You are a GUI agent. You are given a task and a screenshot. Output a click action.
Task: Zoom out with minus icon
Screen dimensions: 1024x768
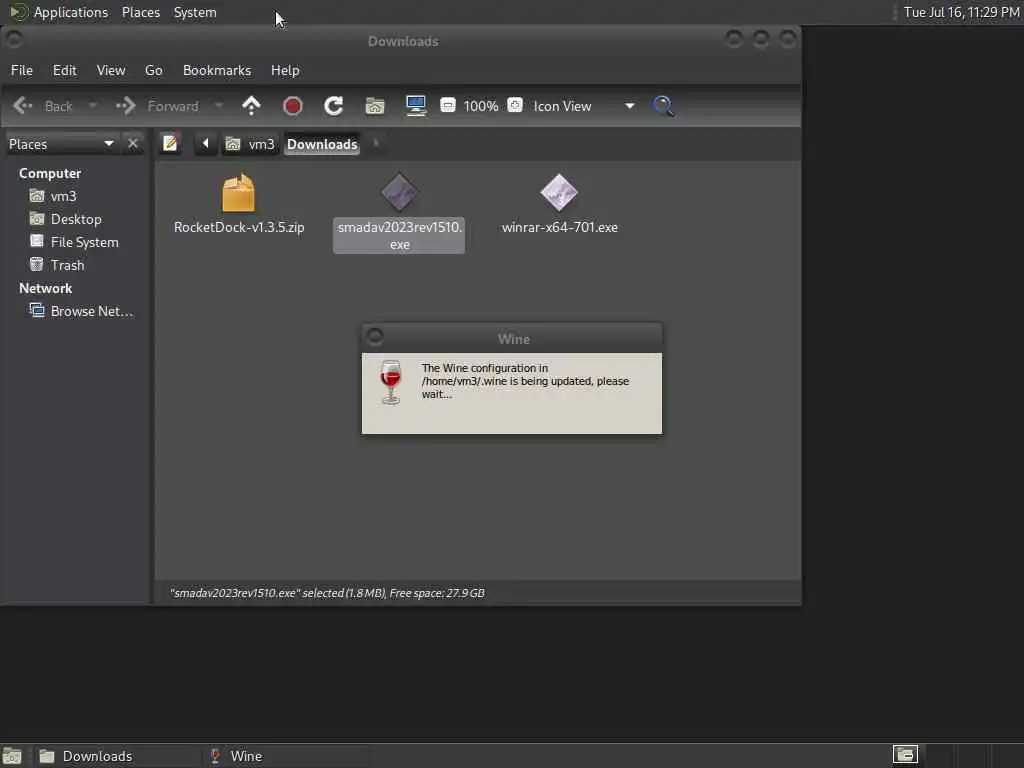pyautogui.click(x=448, y=105)
